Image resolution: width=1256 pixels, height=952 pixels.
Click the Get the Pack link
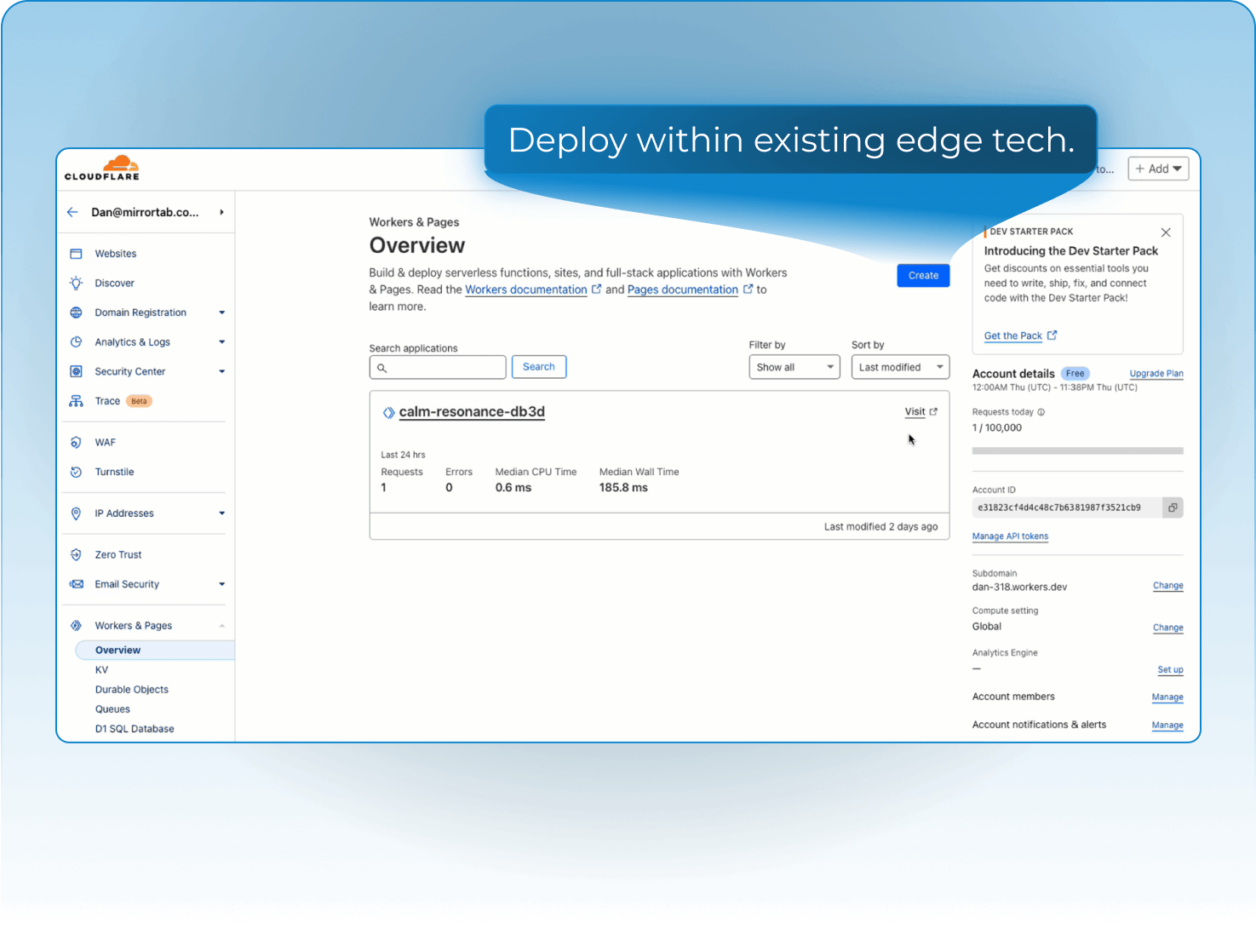click(1013, 335)
